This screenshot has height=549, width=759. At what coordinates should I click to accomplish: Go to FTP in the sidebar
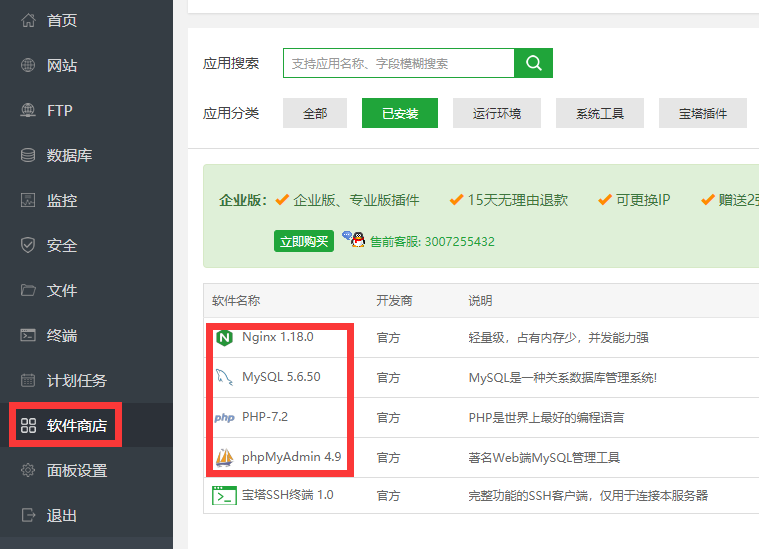point(60,110)
